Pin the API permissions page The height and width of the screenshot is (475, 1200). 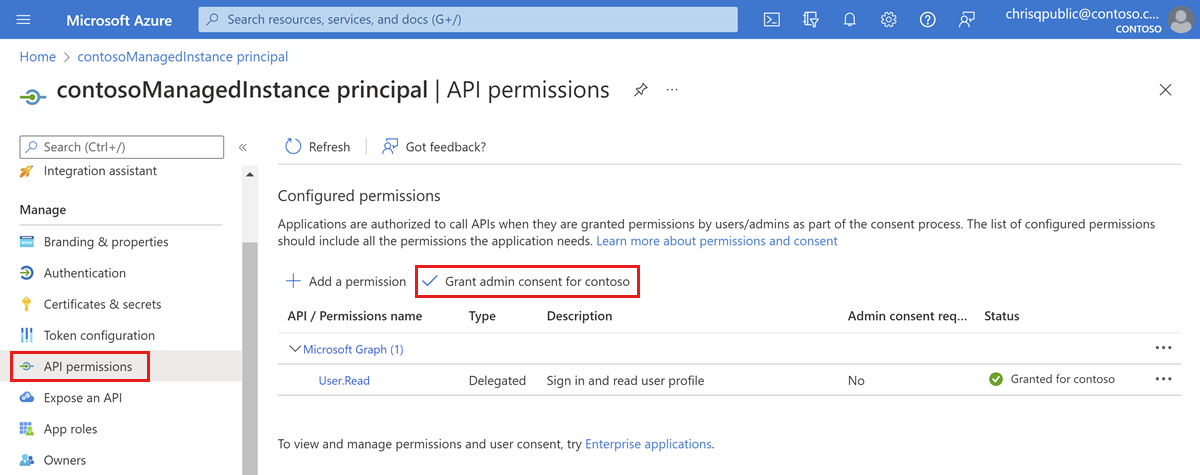click(x=640, y=90)
